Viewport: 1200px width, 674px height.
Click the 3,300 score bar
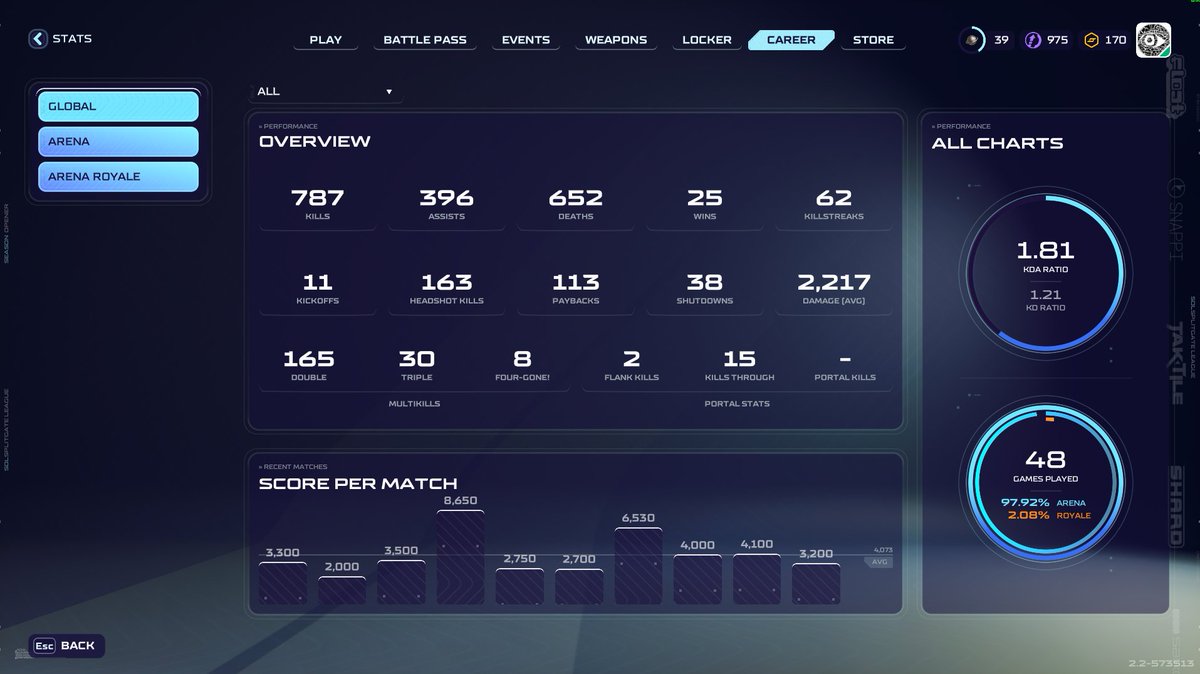click(x=282, y=583)
